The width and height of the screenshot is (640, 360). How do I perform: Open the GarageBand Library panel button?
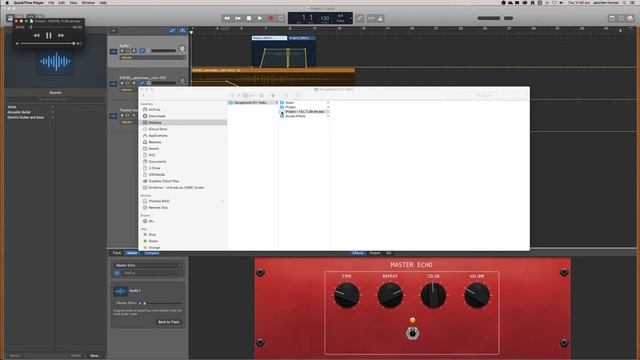click(x=10, y=18)
